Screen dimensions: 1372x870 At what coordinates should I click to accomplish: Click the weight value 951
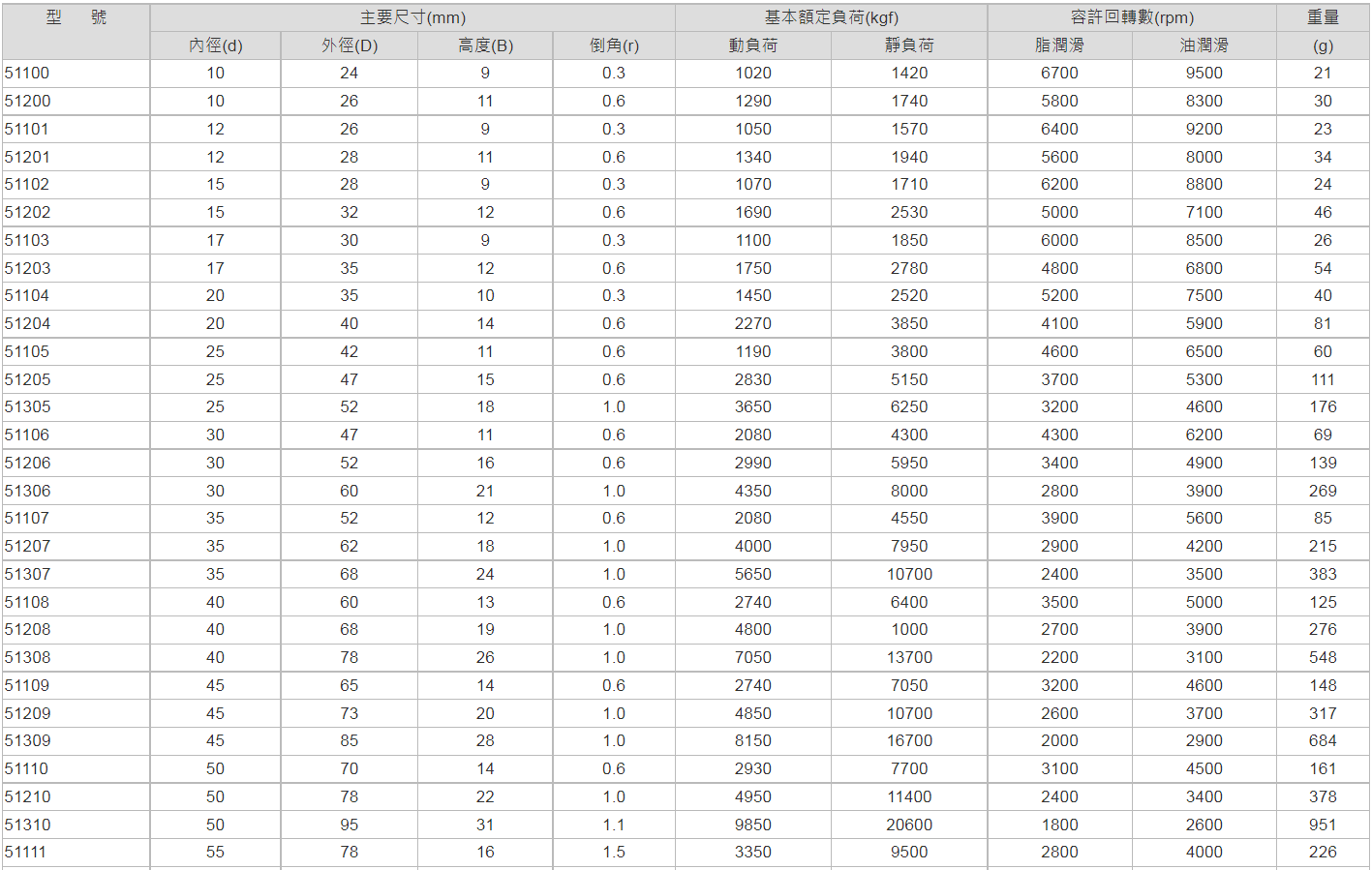[1323, 825]
